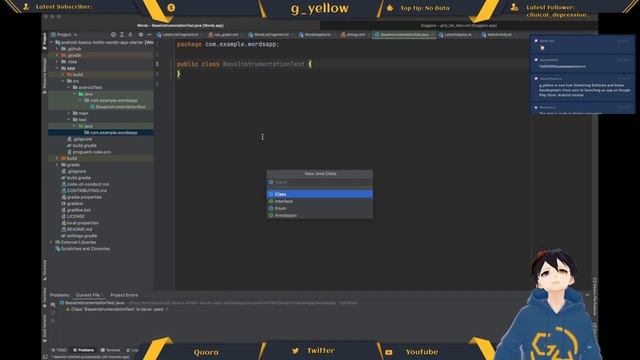Open the MainActivity.kt editor tab
Screen dimensions: 640x360
coord(498,35)
